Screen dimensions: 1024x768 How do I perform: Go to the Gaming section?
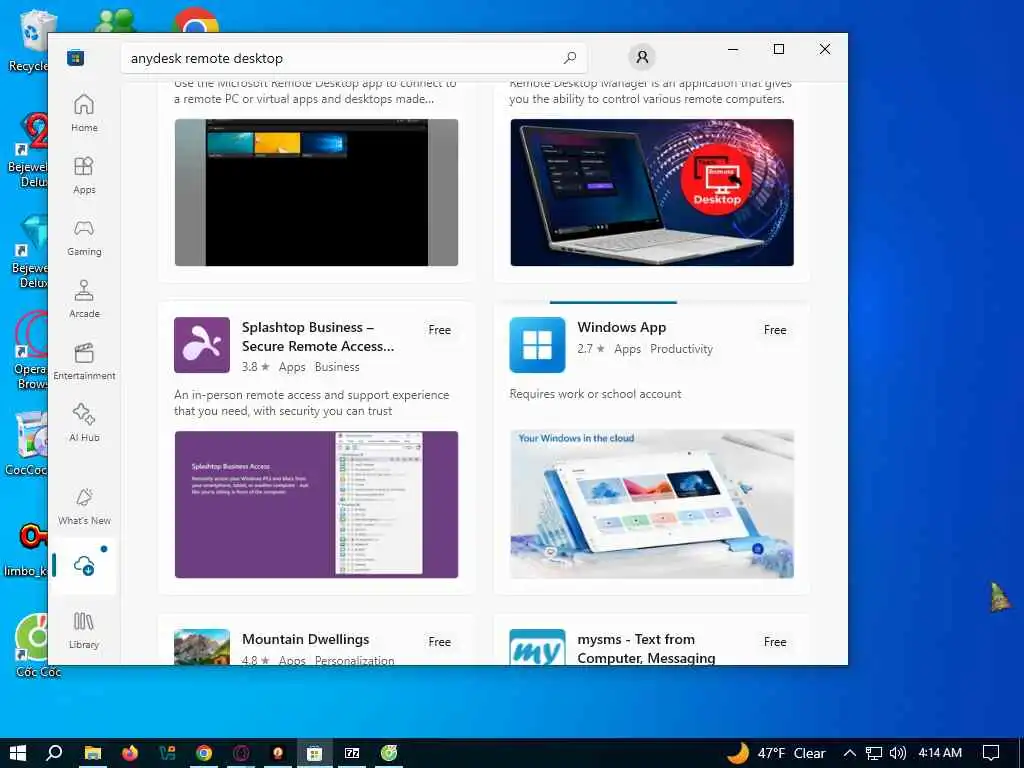pos(84,237)
